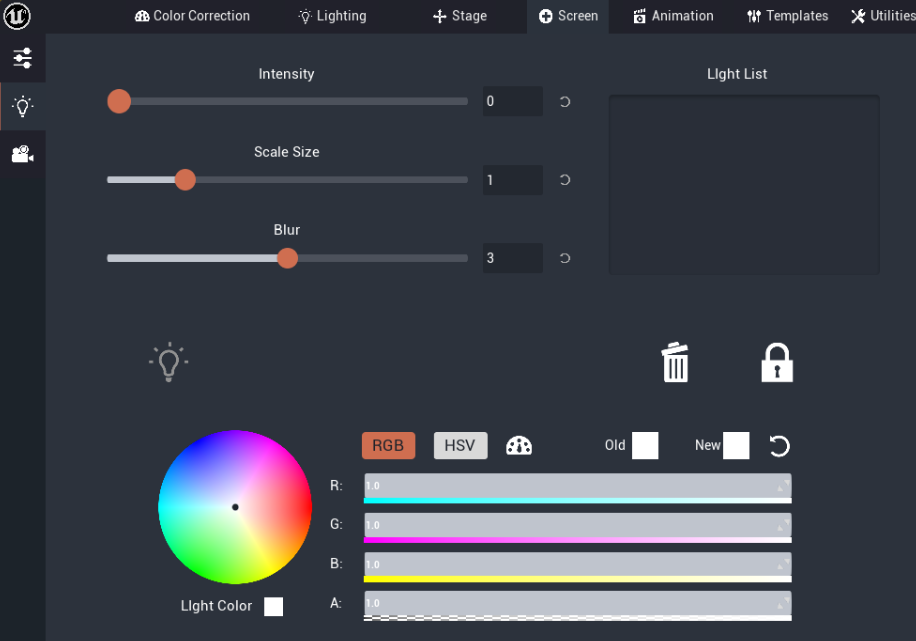The height and width of the screenshot is (641, 916).
Task: Switch to the Lighting tab
Action: point(332,16)
